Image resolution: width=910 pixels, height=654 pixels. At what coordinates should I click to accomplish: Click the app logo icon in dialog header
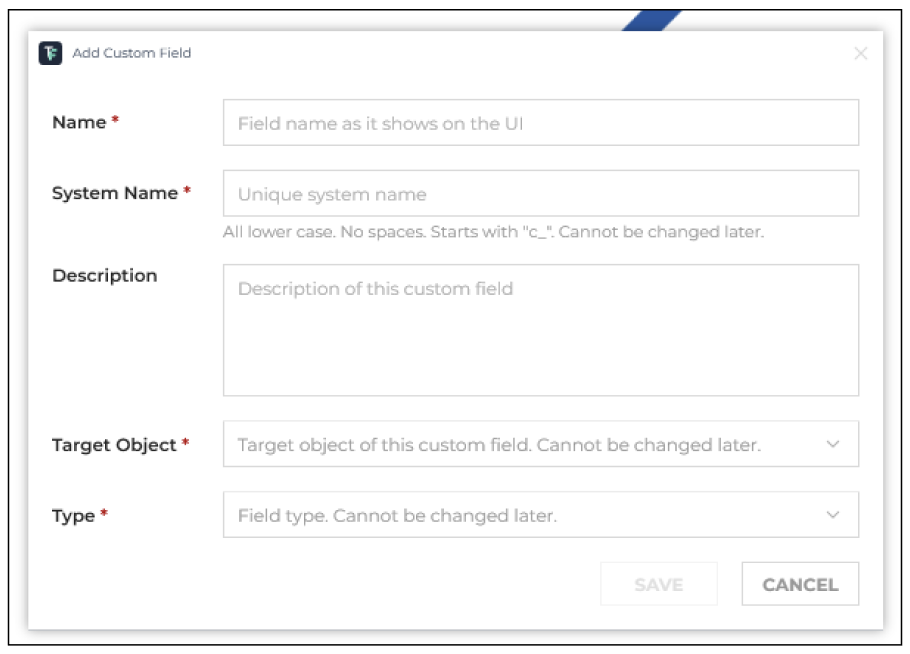pos(50,53)
